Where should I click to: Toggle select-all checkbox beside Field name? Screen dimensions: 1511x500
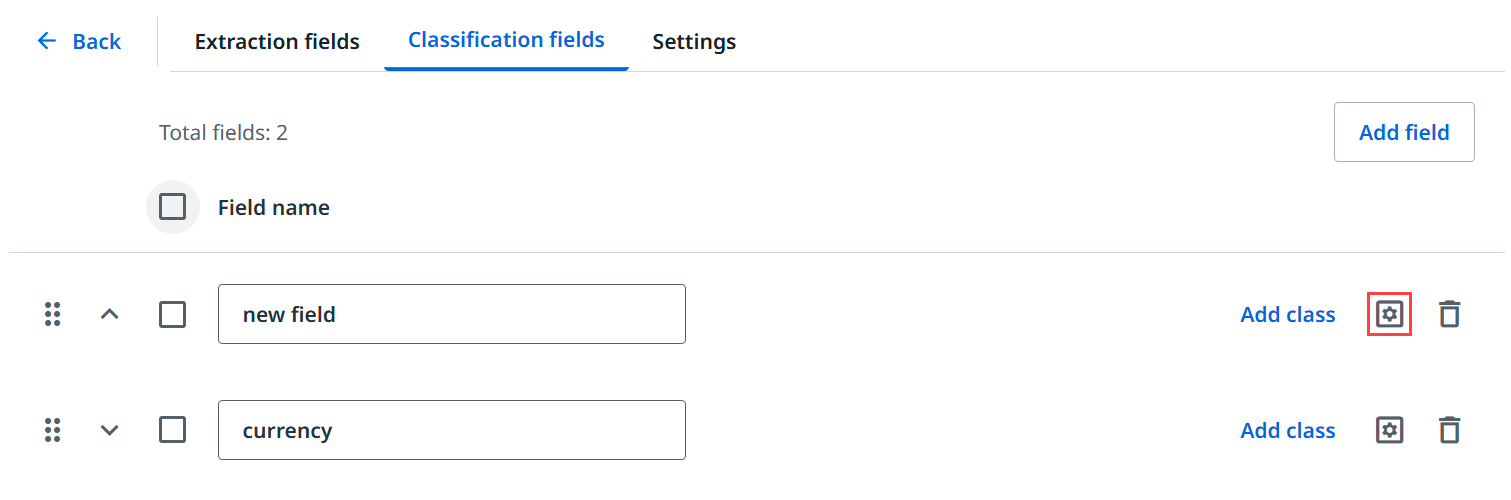[x=172, y=207]
